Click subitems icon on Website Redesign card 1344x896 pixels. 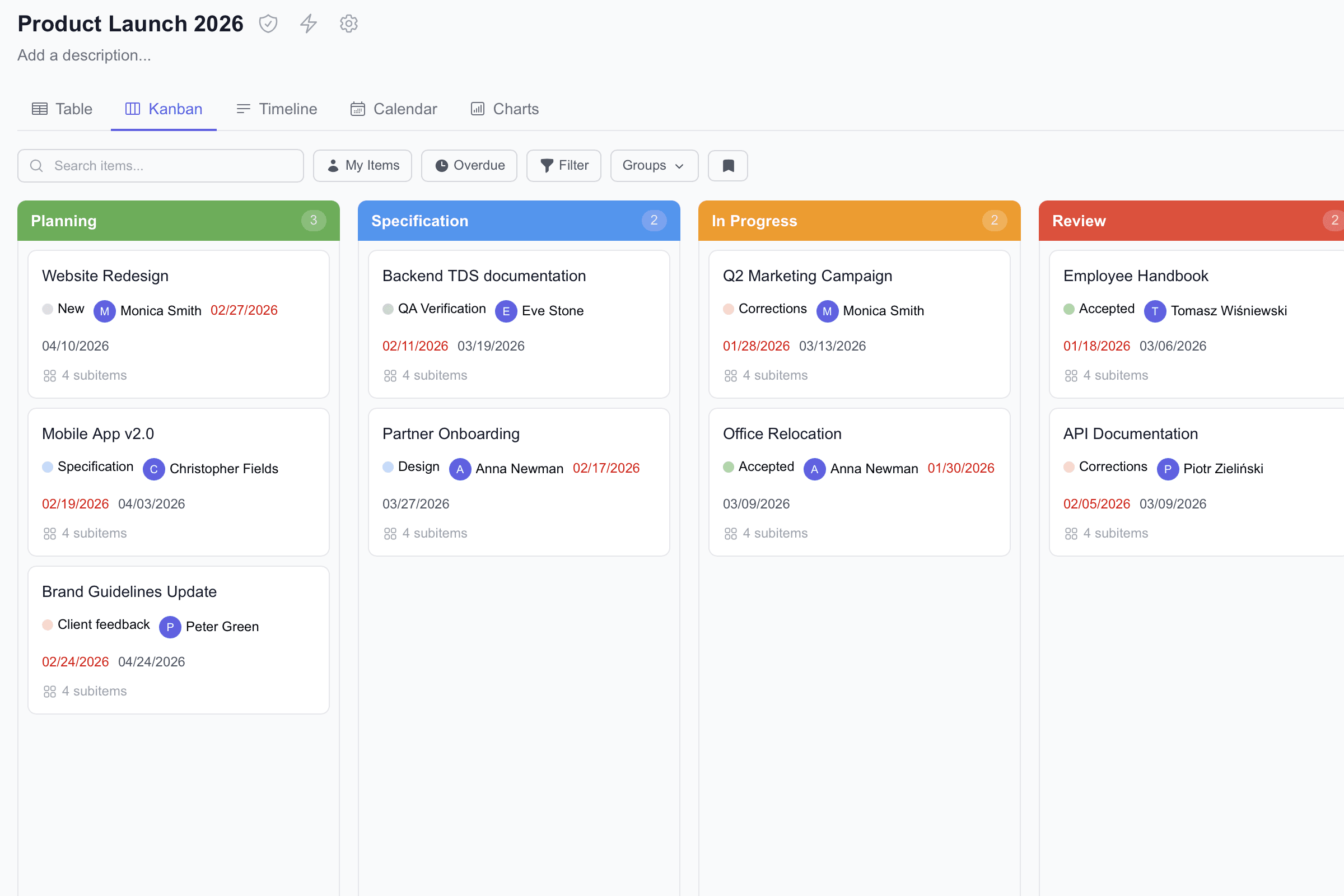[50, 376]
